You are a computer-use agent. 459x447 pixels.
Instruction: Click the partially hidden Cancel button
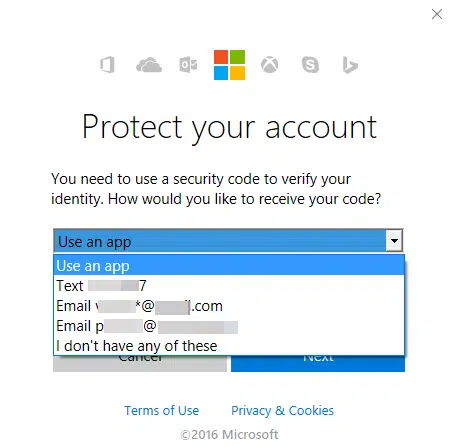click(140, 364)
